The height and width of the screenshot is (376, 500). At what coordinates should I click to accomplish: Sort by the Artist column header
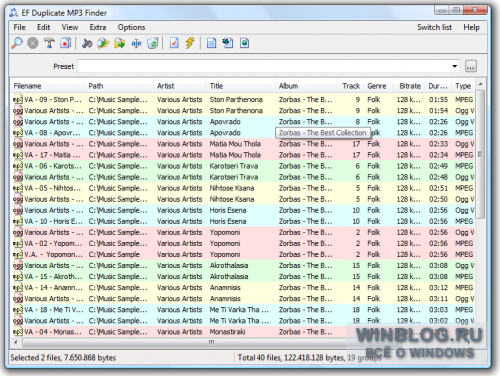coord(180,86)
